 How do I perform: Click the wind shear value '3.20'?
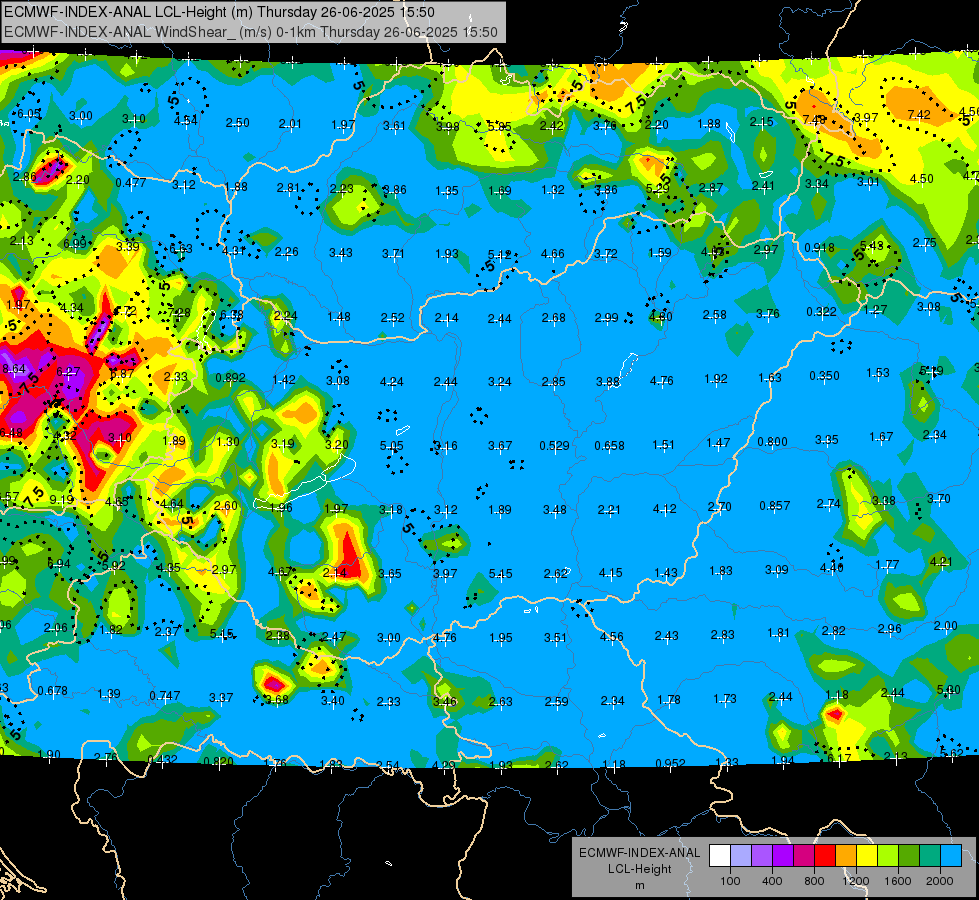(x=337, y=444)
